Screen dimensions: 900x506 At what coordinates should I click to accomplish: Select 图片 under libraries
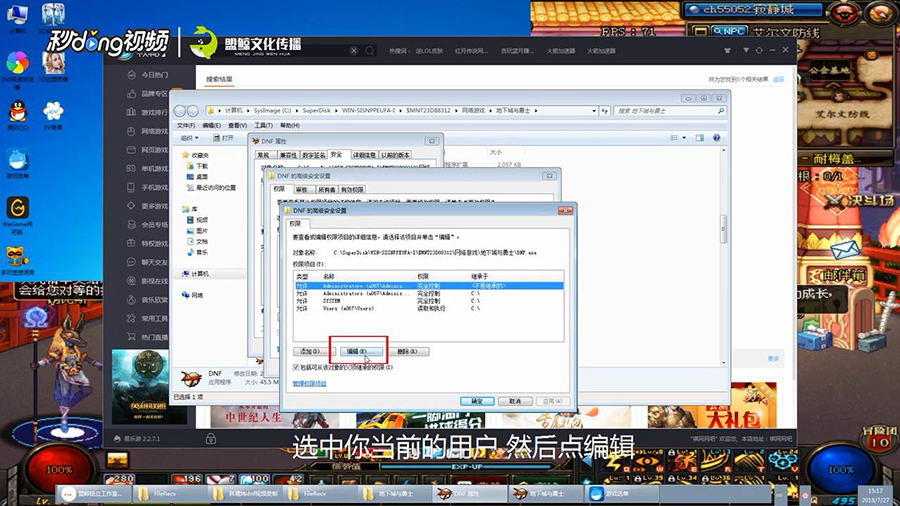[197, 231]
